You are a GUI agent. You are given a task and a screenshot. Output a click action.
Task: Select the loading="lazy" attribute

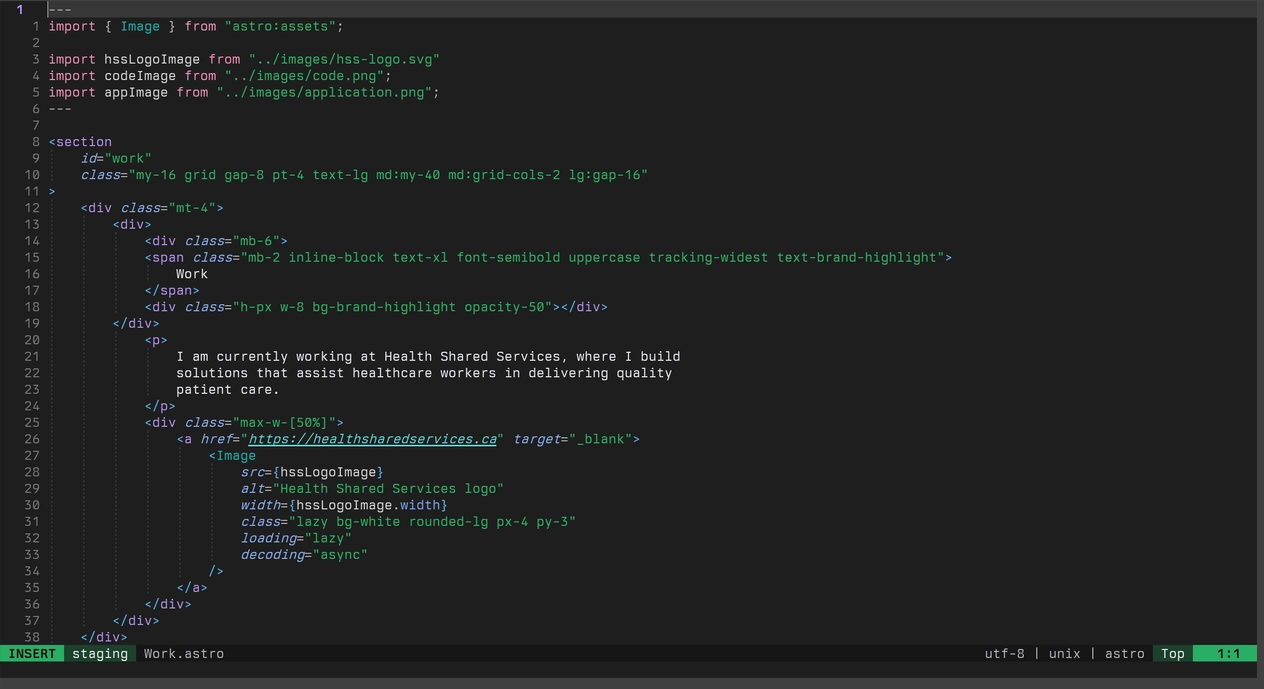point(295,537)
